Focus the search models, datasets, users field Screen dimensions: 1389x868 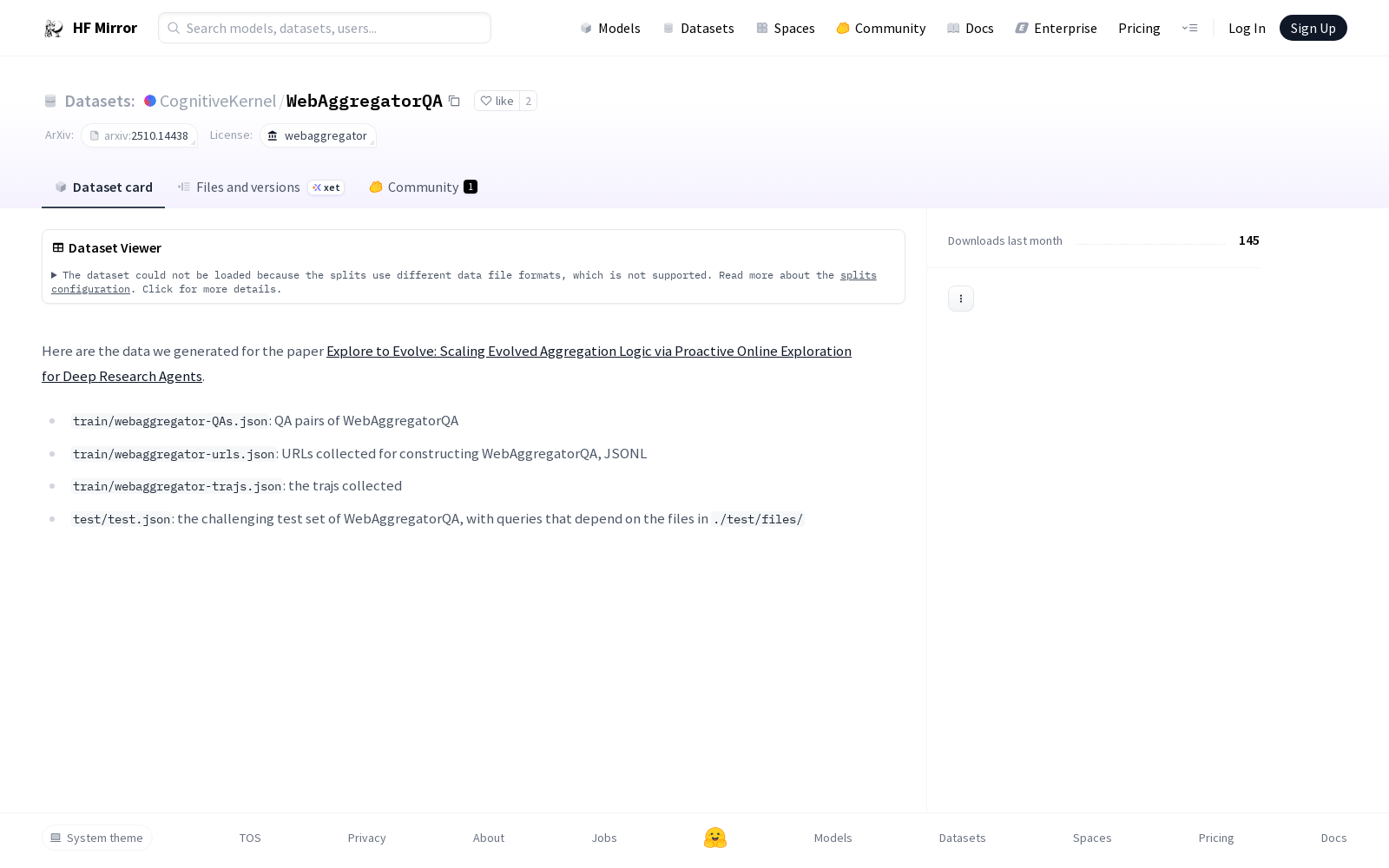click(x=325, y=28)
